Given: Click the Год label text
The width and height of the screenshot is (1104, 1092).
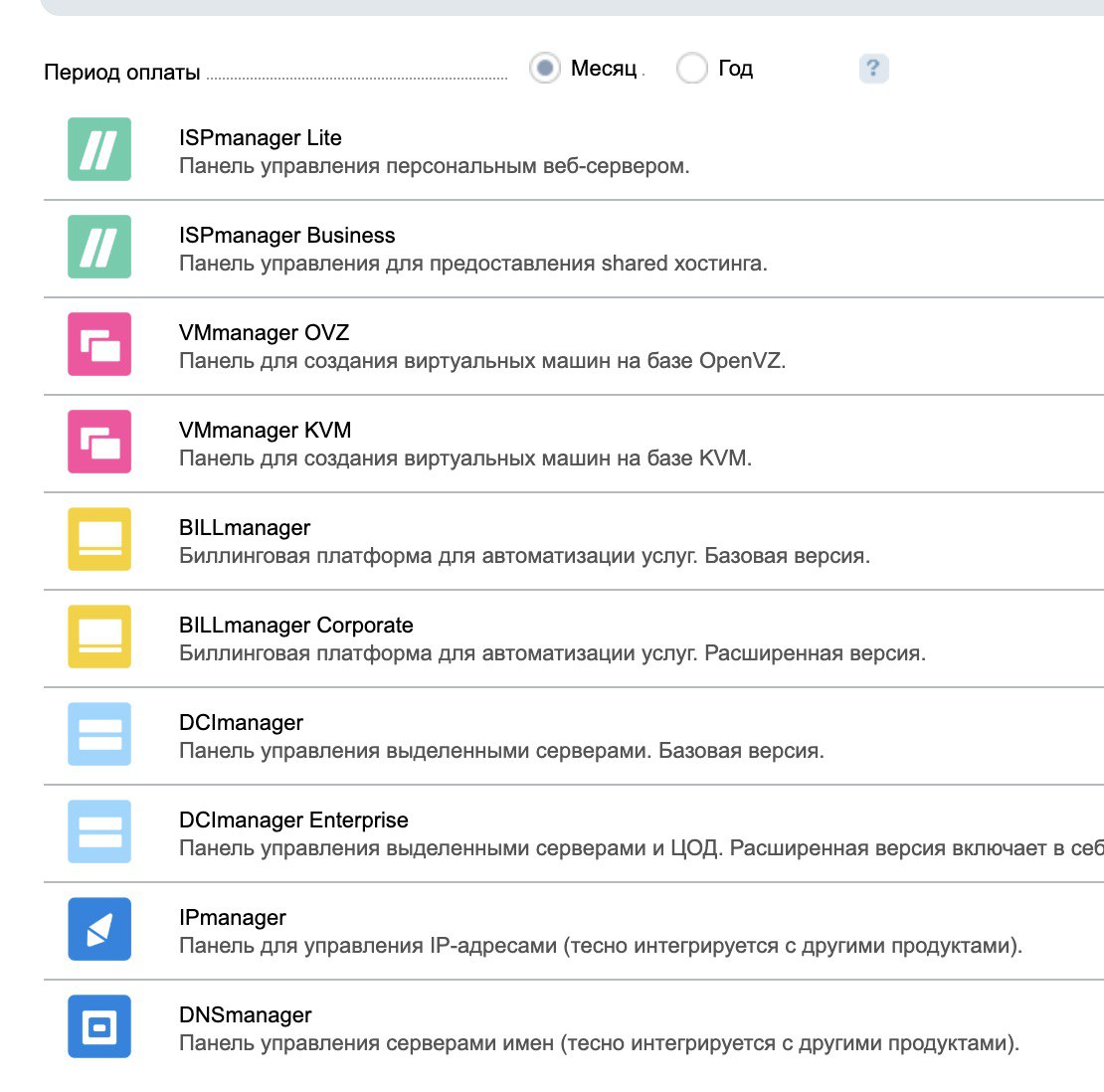Looking at the screenshot, I should pos(735,69).
